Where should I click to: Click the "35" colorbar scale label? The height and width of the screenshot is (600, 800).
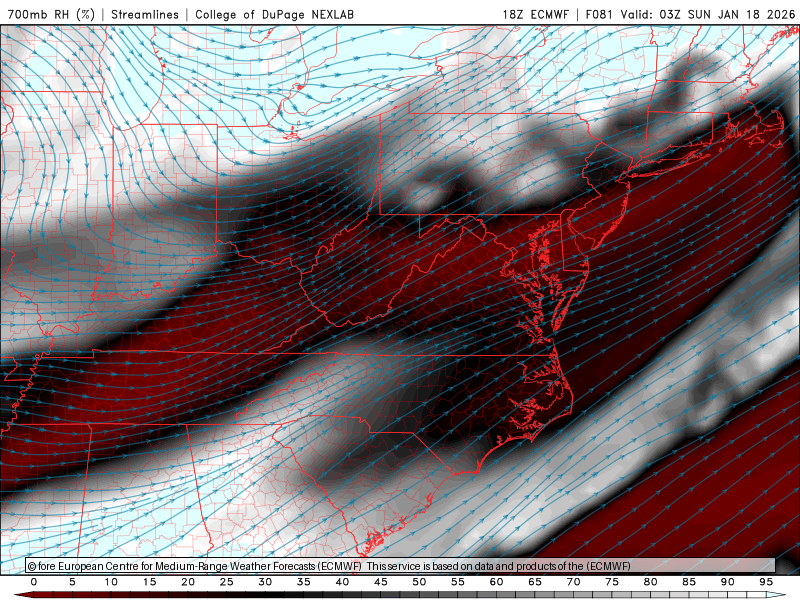303,582
